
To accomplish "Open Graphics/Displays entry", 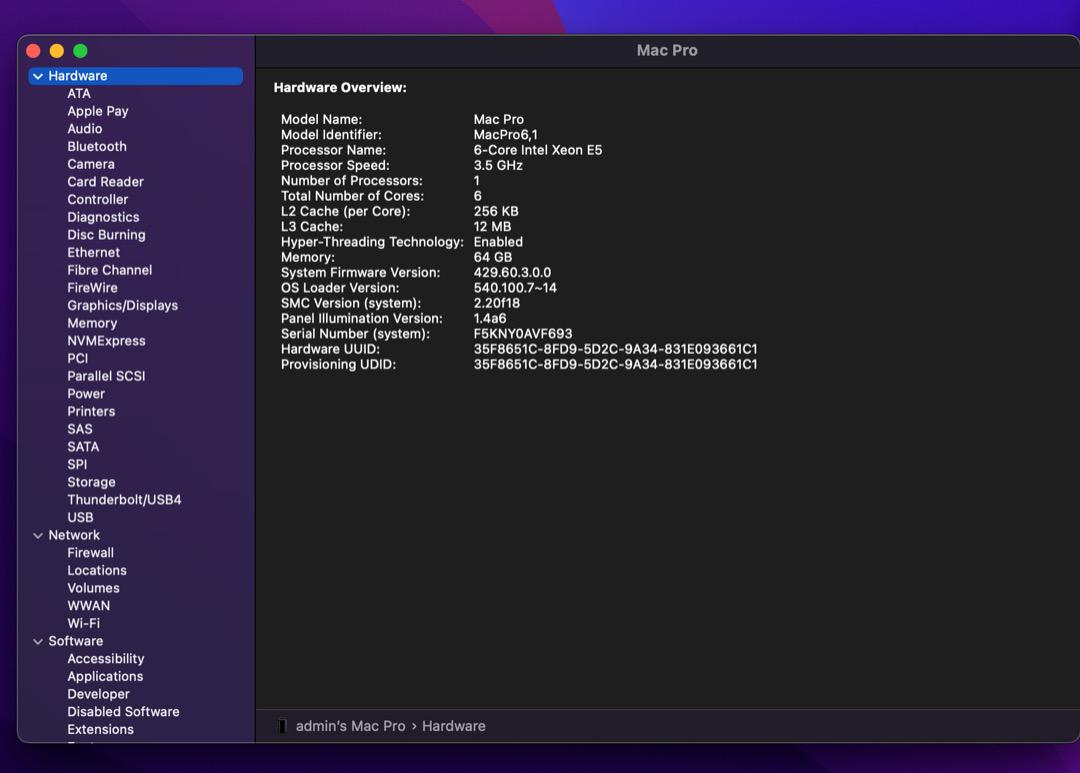I will click(123, 305).
